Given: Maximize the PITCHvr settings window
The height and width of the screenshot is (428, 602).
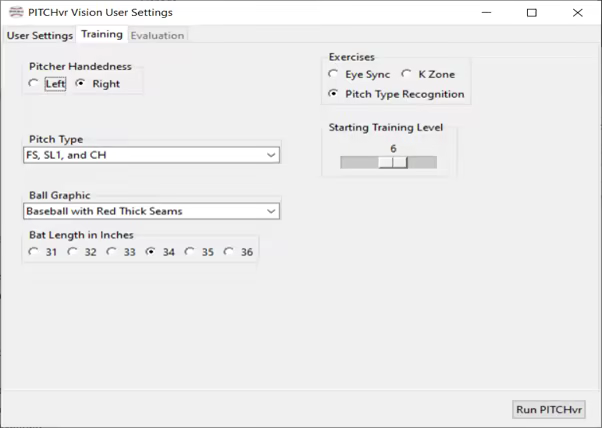Looking at the screenshot, I should tap(531, 13).
